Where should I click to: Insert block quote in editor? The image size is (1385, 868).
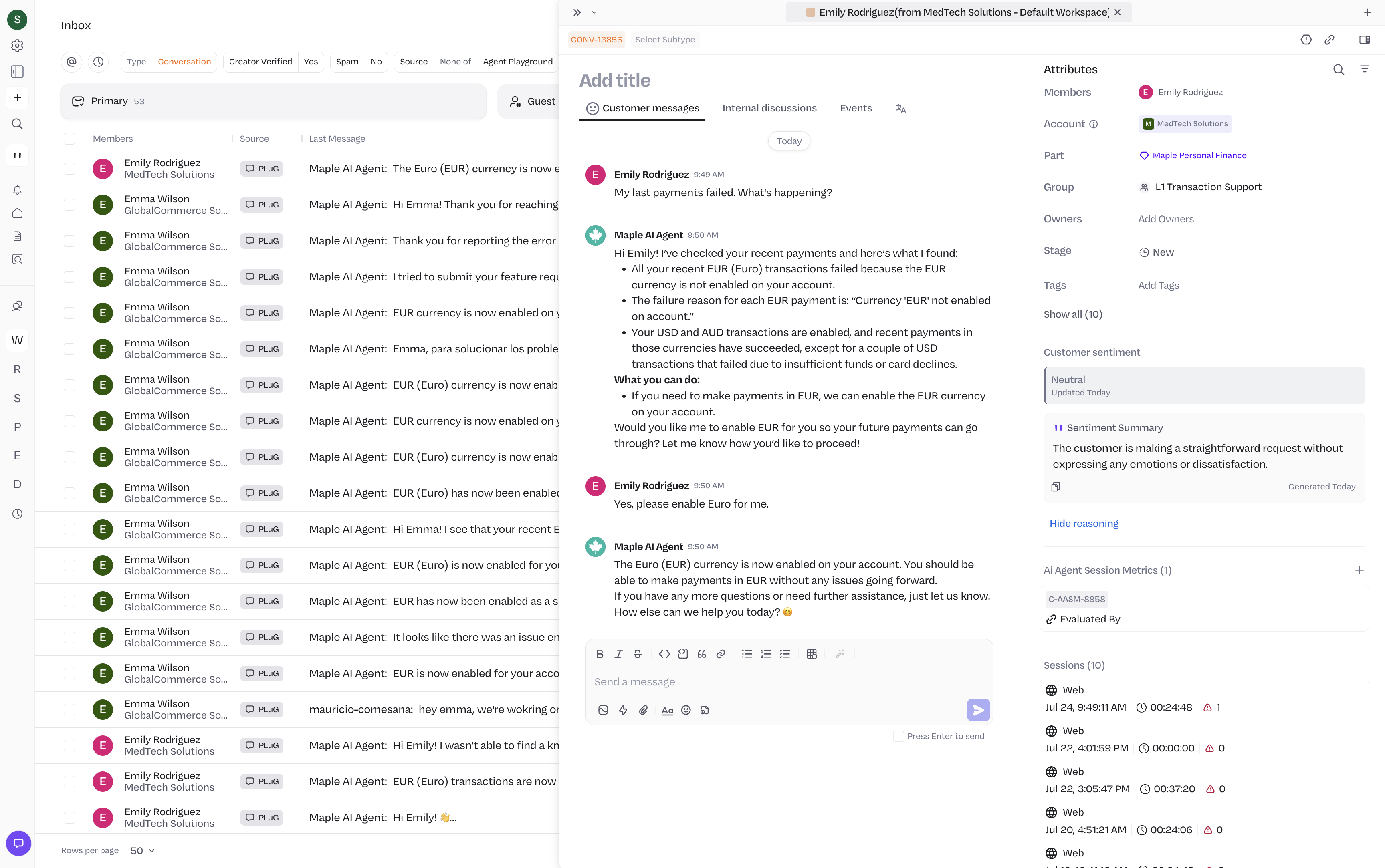click(702, 654)
